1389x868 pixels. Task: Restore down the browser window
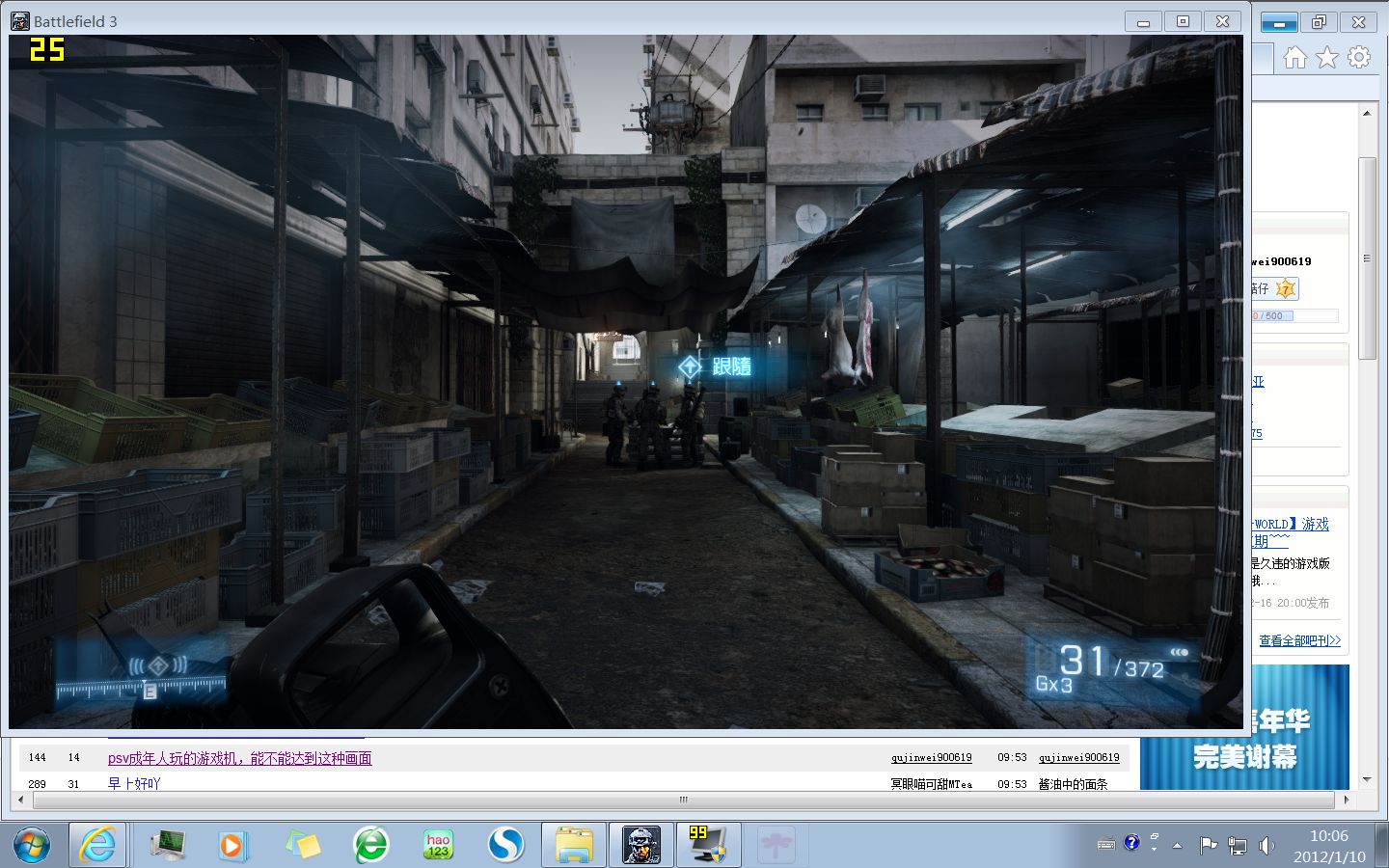(1319, 21)
